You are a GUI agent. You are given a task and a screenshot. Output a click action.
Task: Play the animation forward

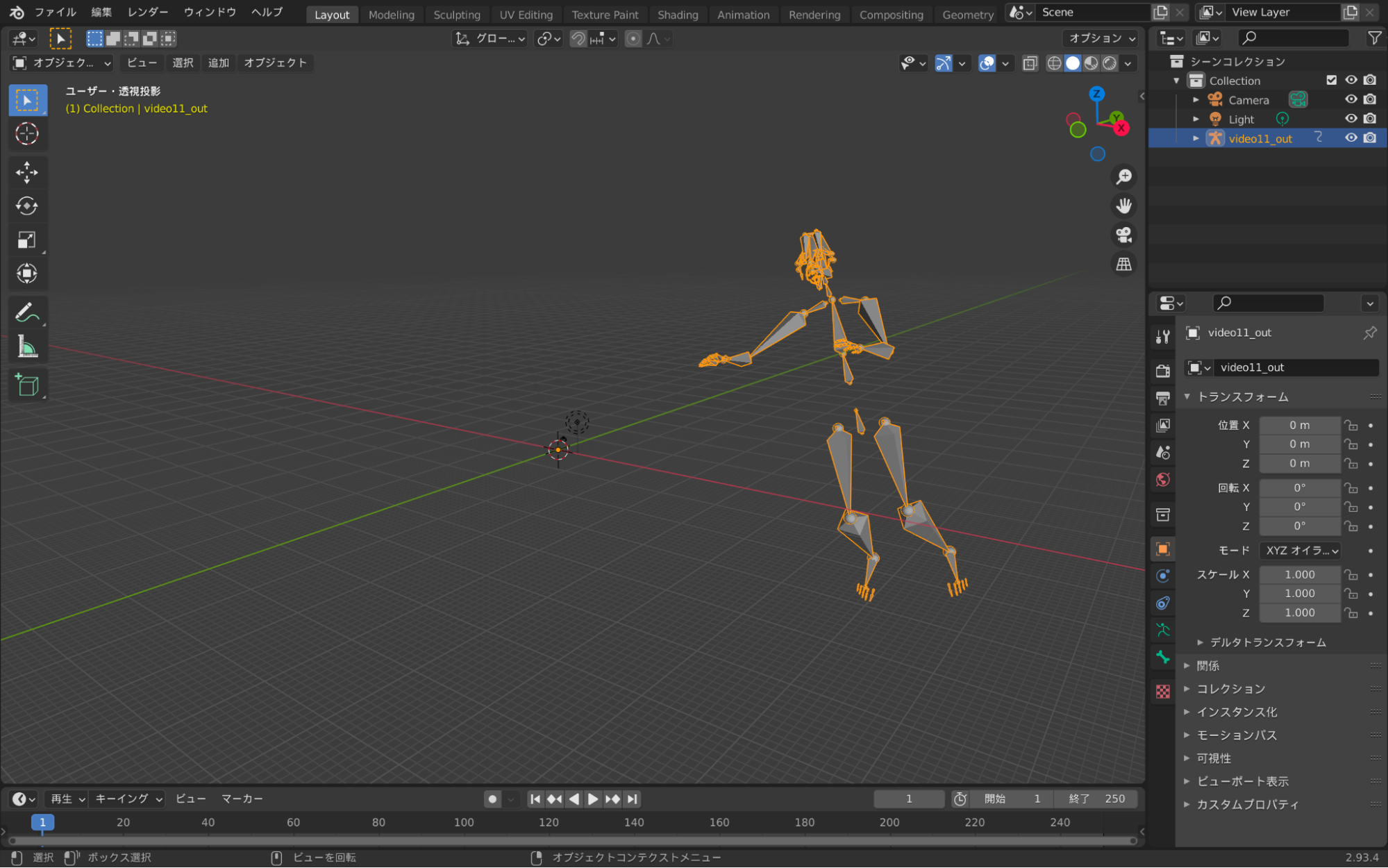click(593, 799)
